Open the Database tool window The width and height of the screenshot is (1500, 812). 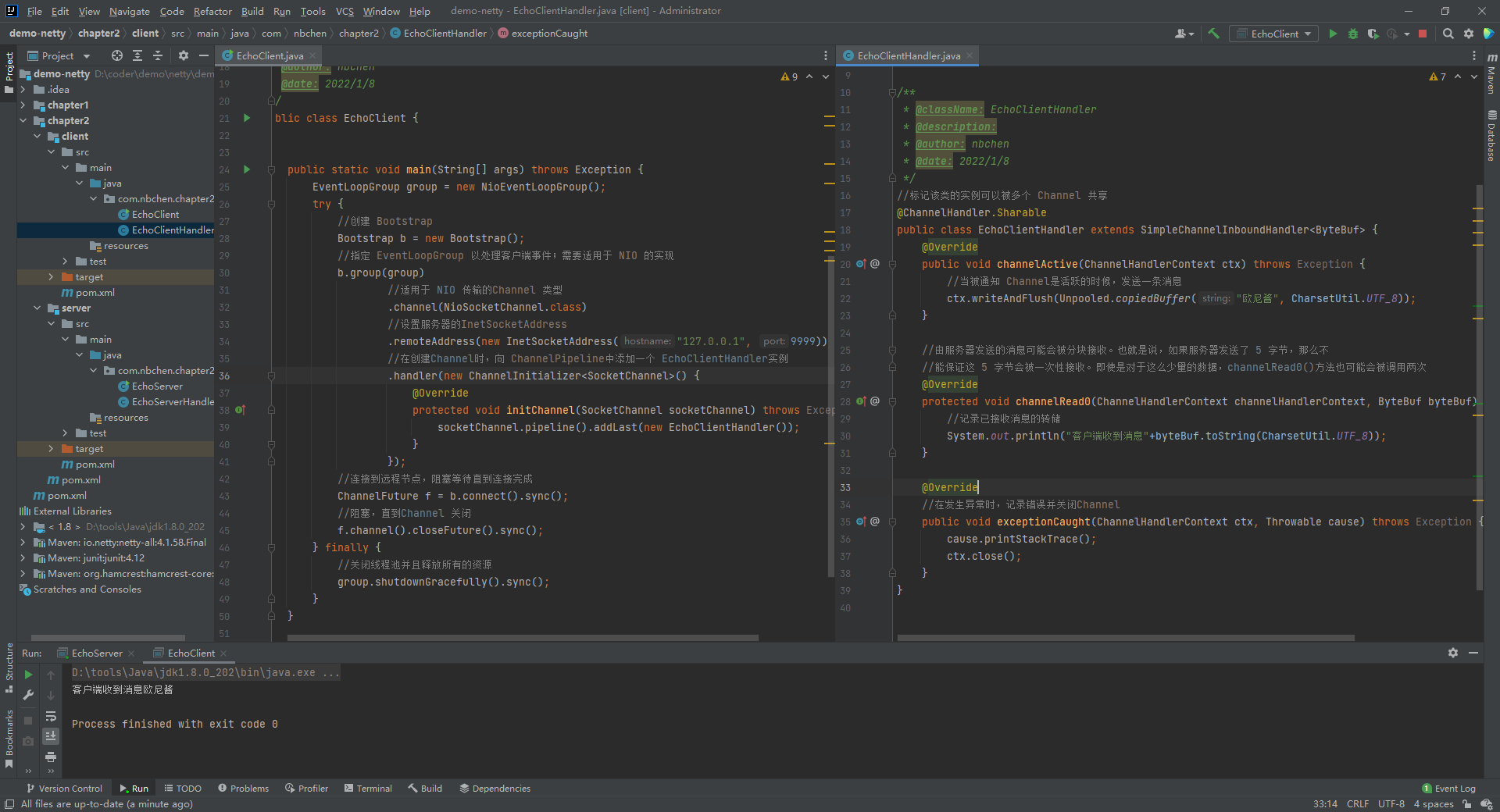[1491, 135]
